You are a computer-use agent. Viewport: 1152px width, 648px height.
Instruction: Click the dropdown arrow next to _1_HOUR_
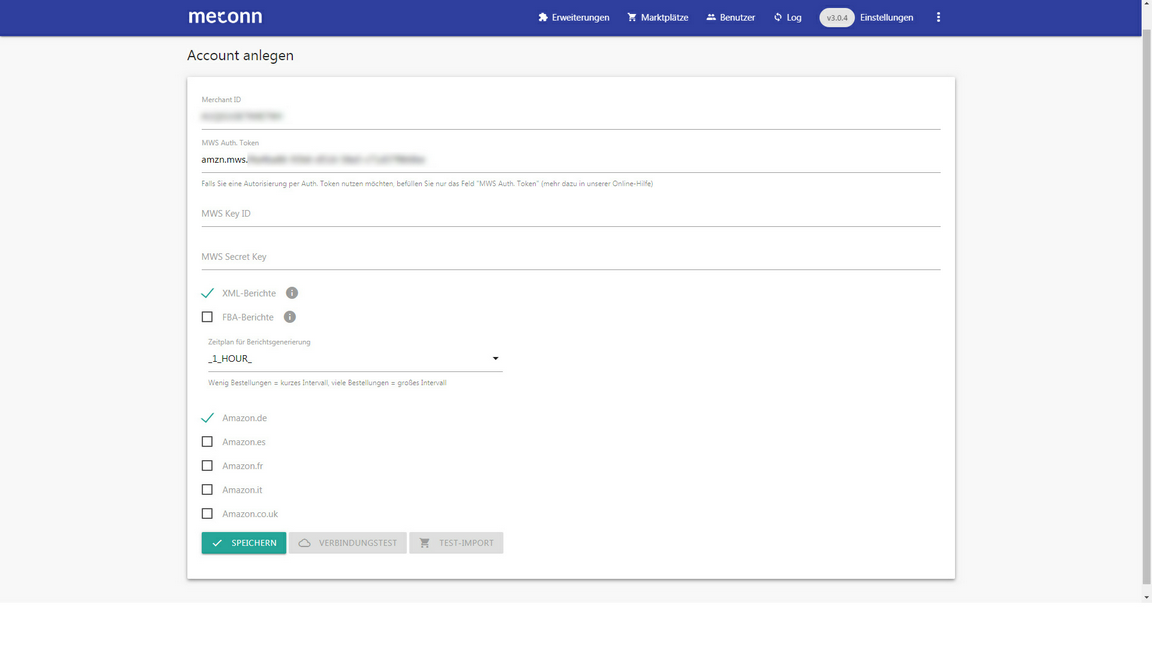pos(495,359)
